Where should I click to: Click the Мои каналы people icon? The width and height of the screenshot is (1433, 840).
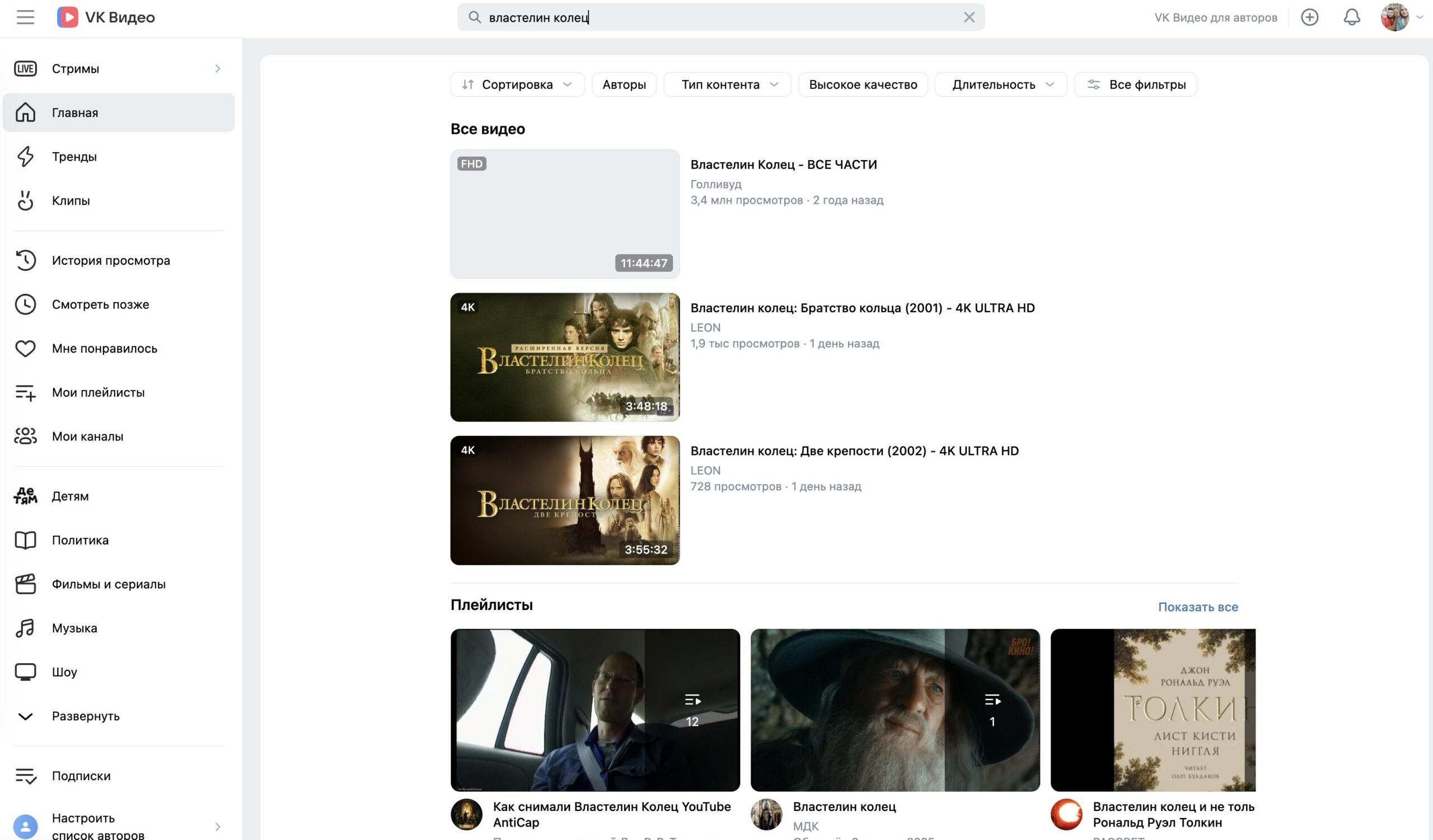(x=25, y=437)
